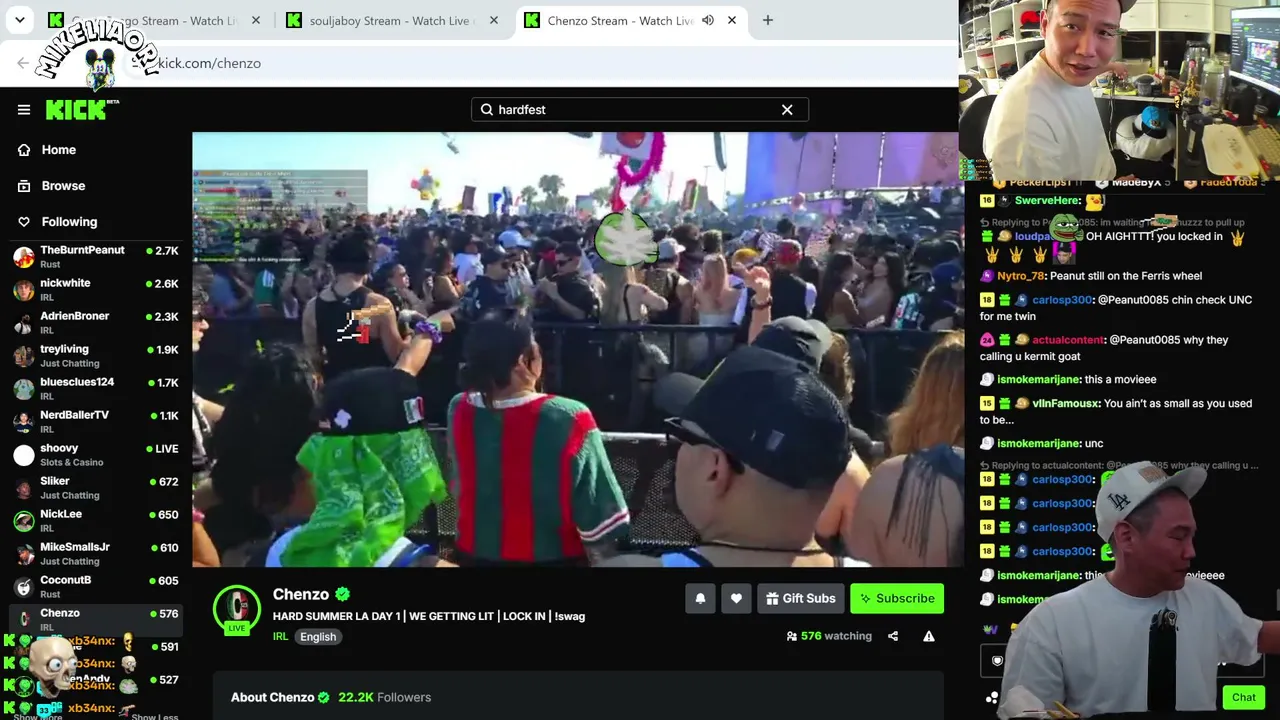Image resolution: width=1280 pixels, height=720 pixels.
Task: Open the browser tab search dropdown chevron
Action: (20, 20)
